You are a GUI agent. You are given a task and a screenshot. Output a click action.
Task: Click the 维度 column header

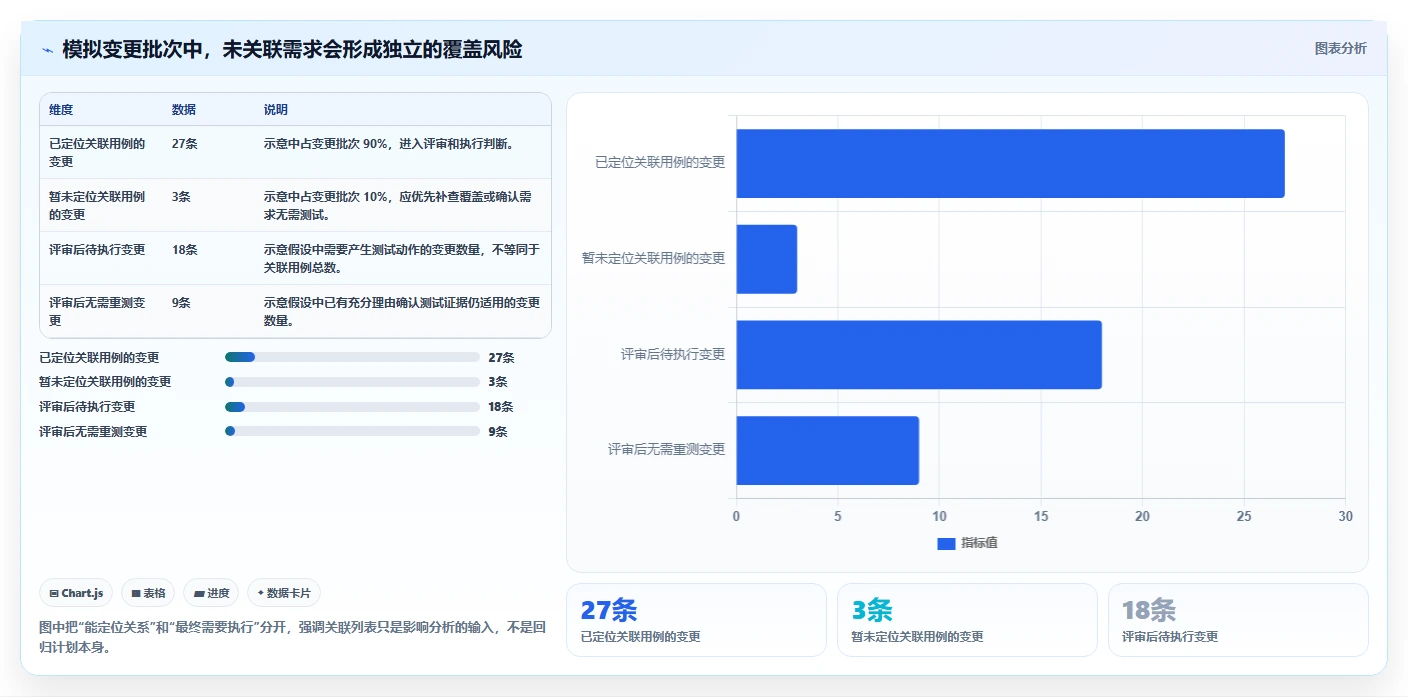pos(61,109)
